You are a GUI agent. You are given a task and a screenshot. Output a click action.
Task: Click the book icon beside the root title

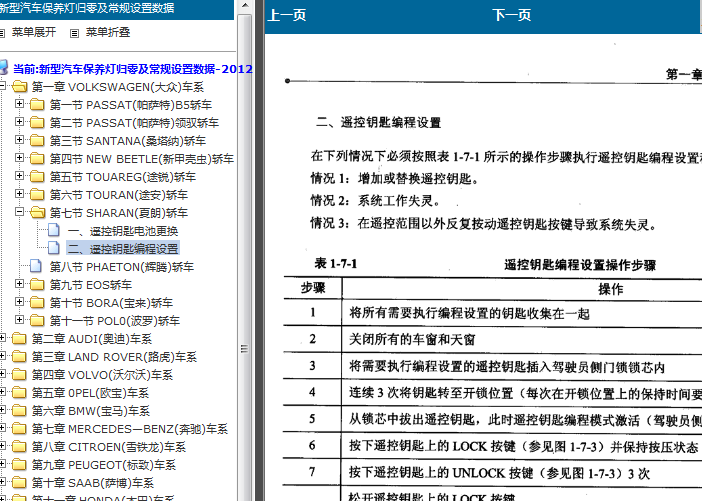coord(3,68)
